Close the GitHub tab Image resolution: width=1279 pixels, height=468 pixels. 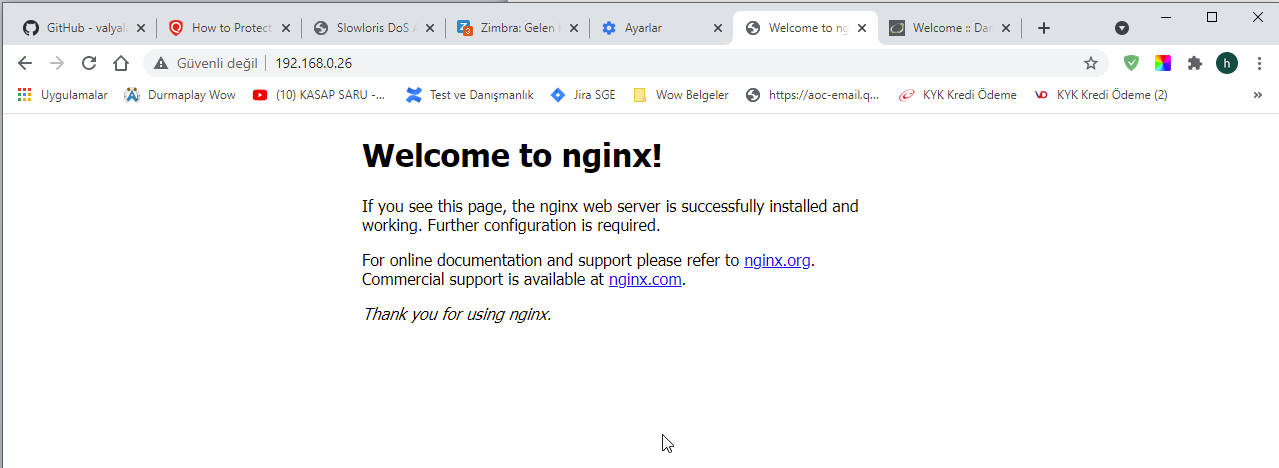(140, 28)
